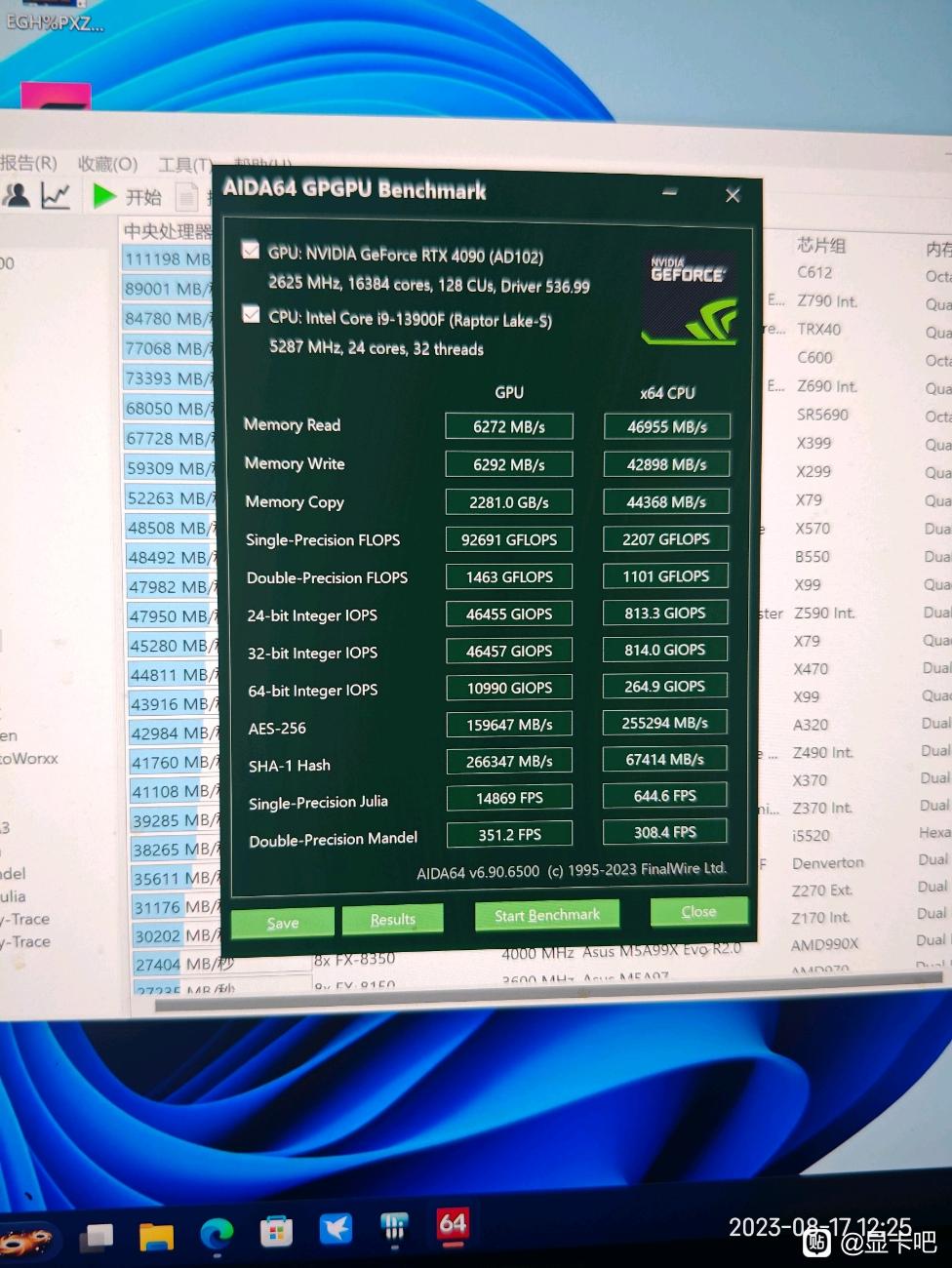Open the line graph icon in toolbar
The image size is (952, 1268).
point(56,196)
